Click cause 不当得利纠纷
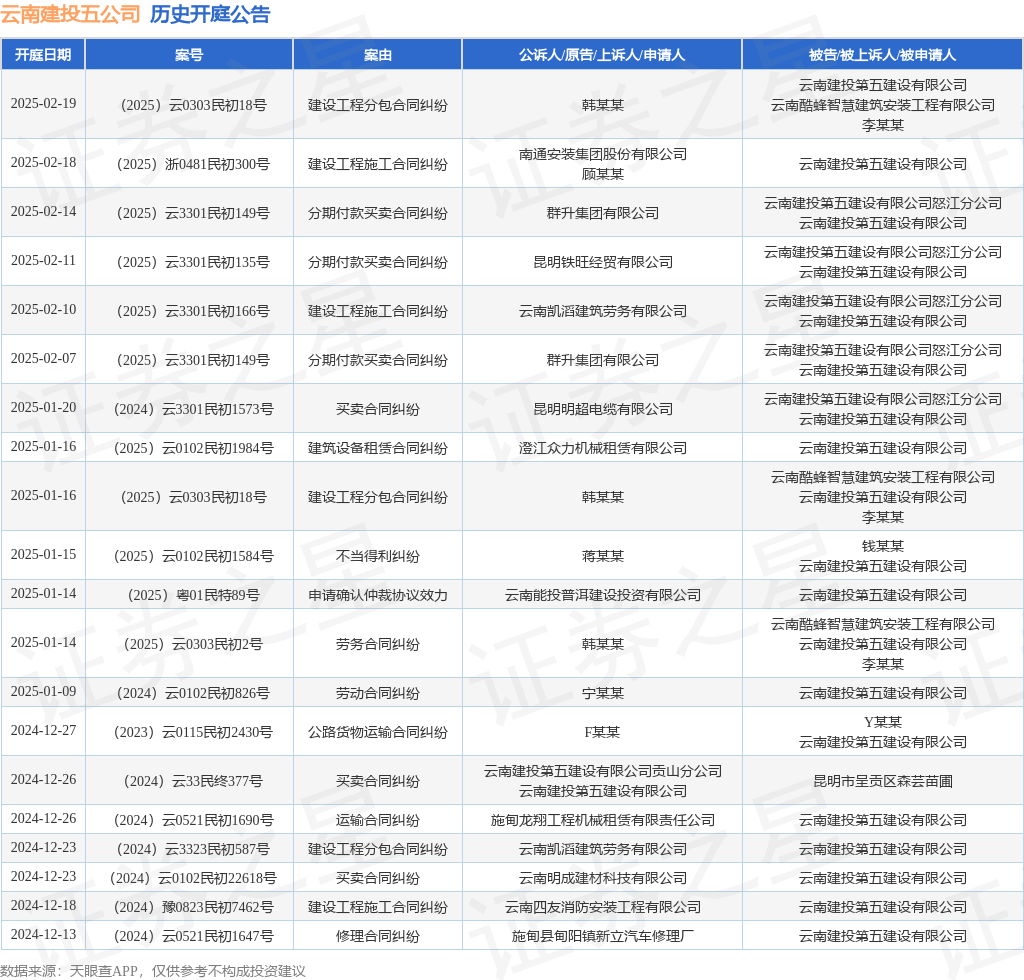Viewport: 1024px width, 980px height. point(377,556)
